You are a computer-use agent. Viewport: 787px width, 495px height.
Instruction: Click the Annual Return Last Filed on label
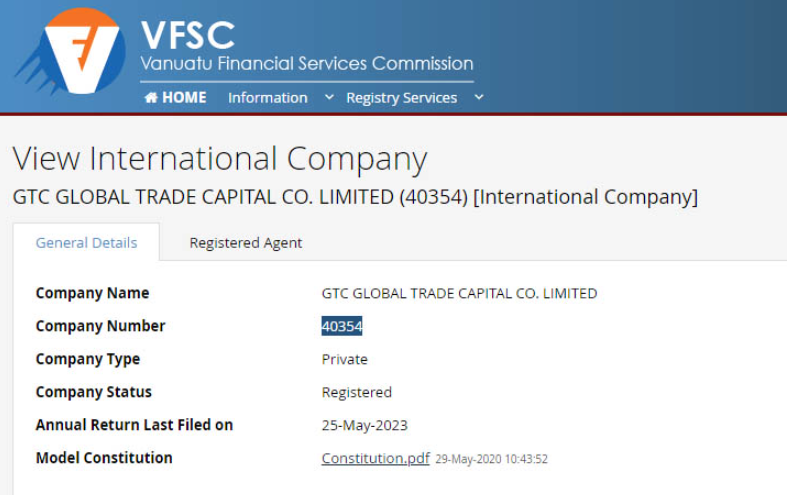[134, 425]
